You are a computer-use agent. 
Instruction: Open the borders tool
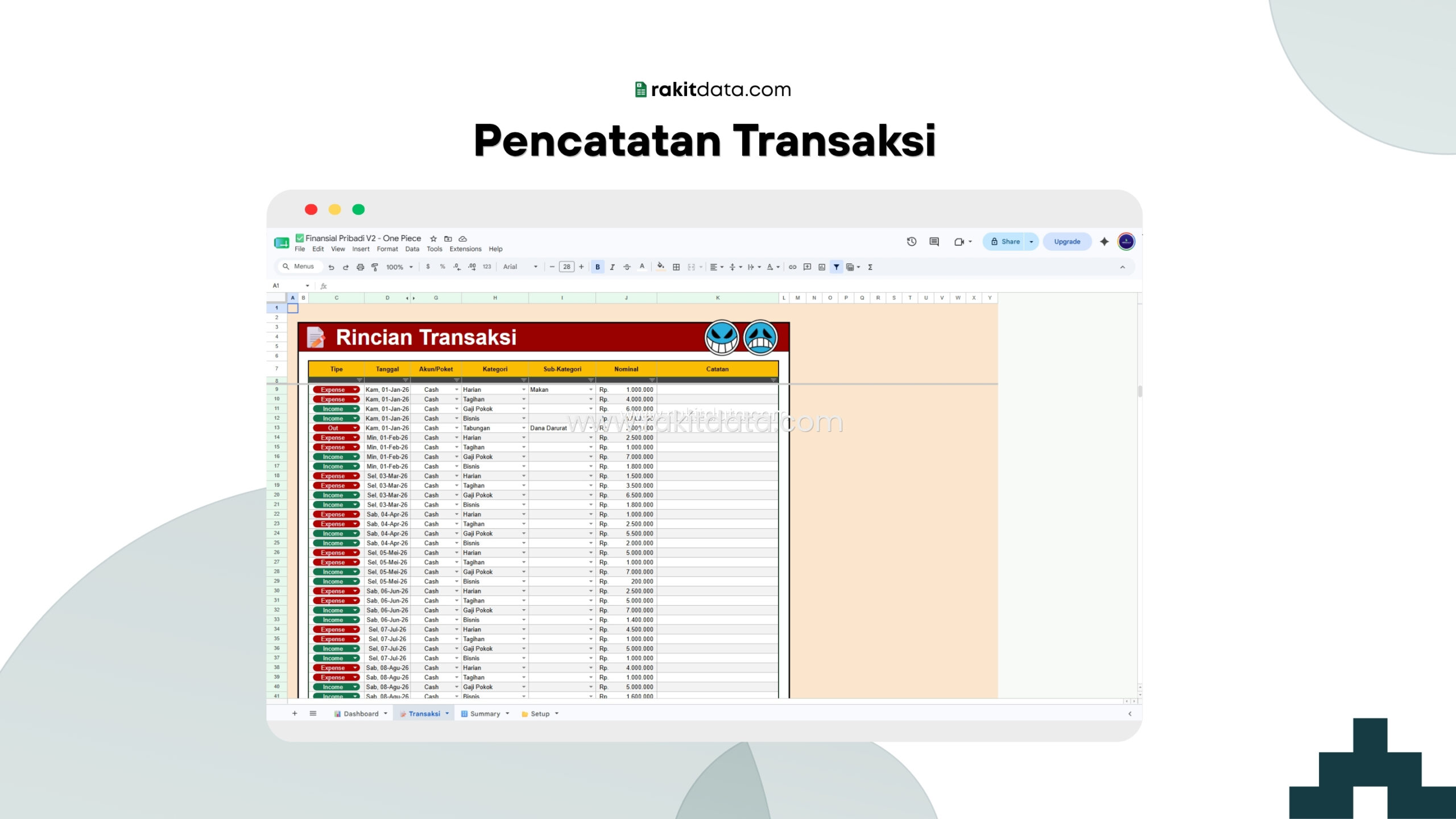[676, 267]
